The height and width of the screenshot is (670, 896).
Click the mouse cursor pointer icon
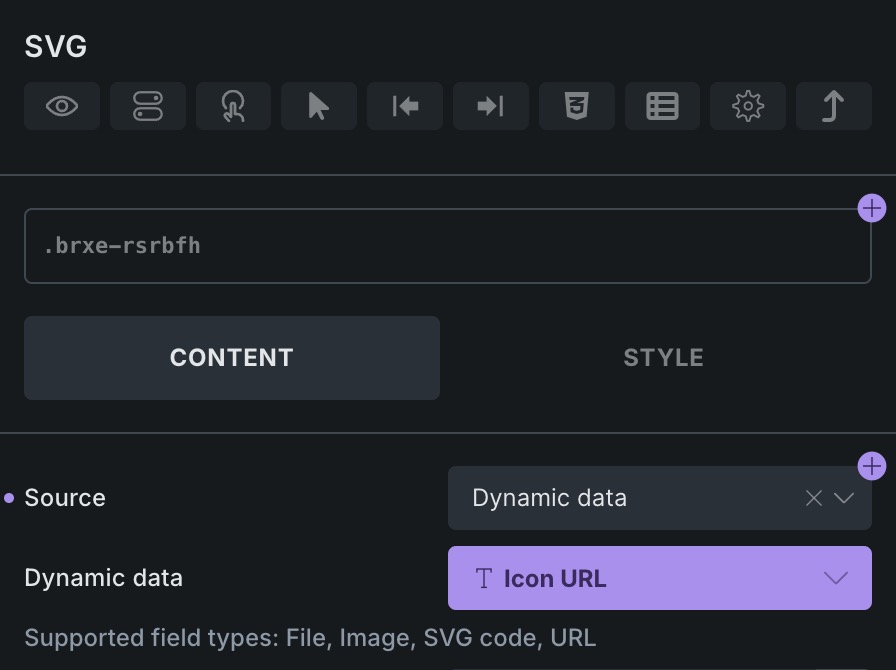click(x=319, y=106)
